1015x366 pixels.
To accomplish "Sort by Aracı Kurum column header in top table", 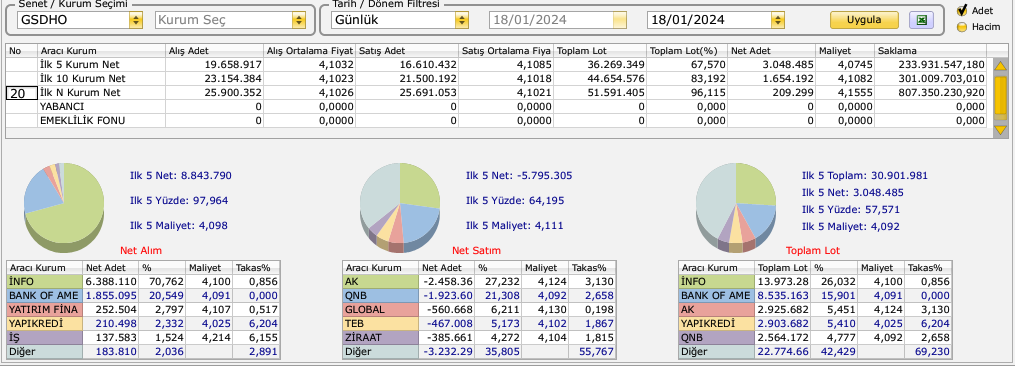I will (x=101, y=51).
